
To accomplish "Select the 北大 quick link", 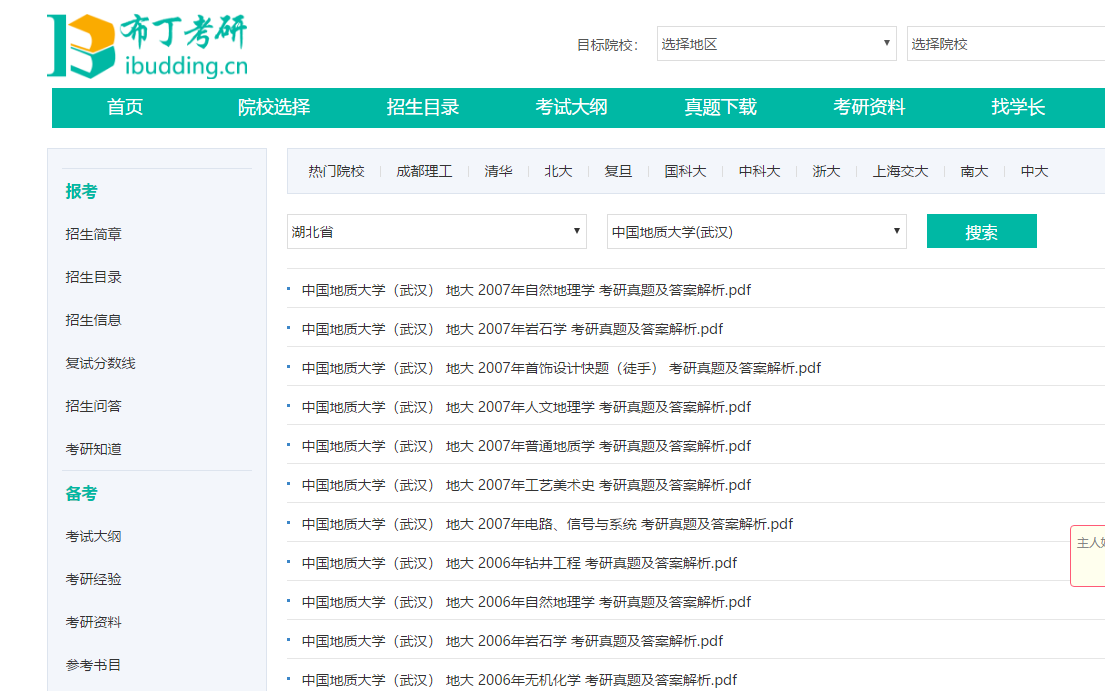I will click(558, 171).
